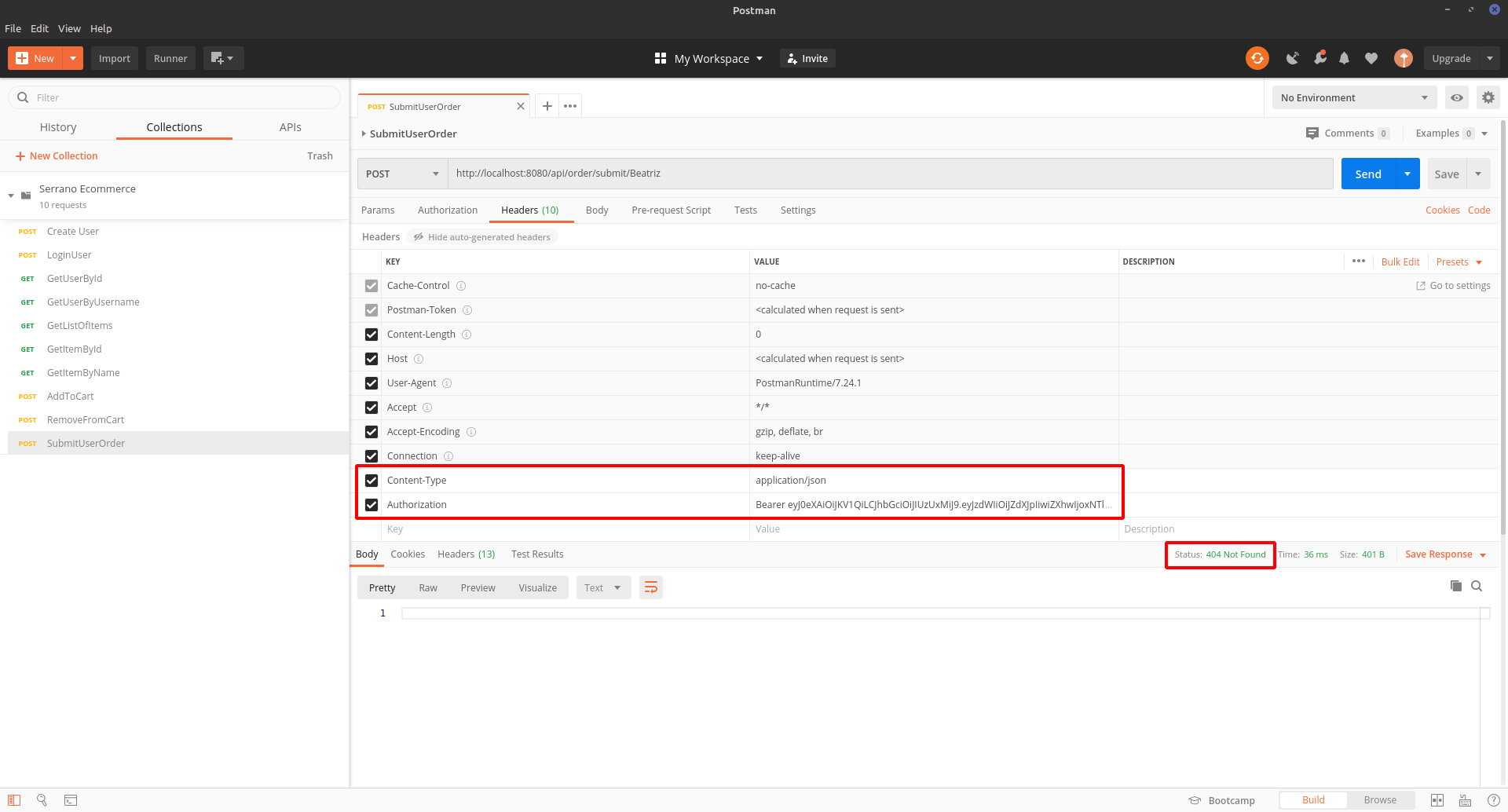Open the user avatar menu
The width and height of the screenshot is (1508, 812).
click(1404, 58)
